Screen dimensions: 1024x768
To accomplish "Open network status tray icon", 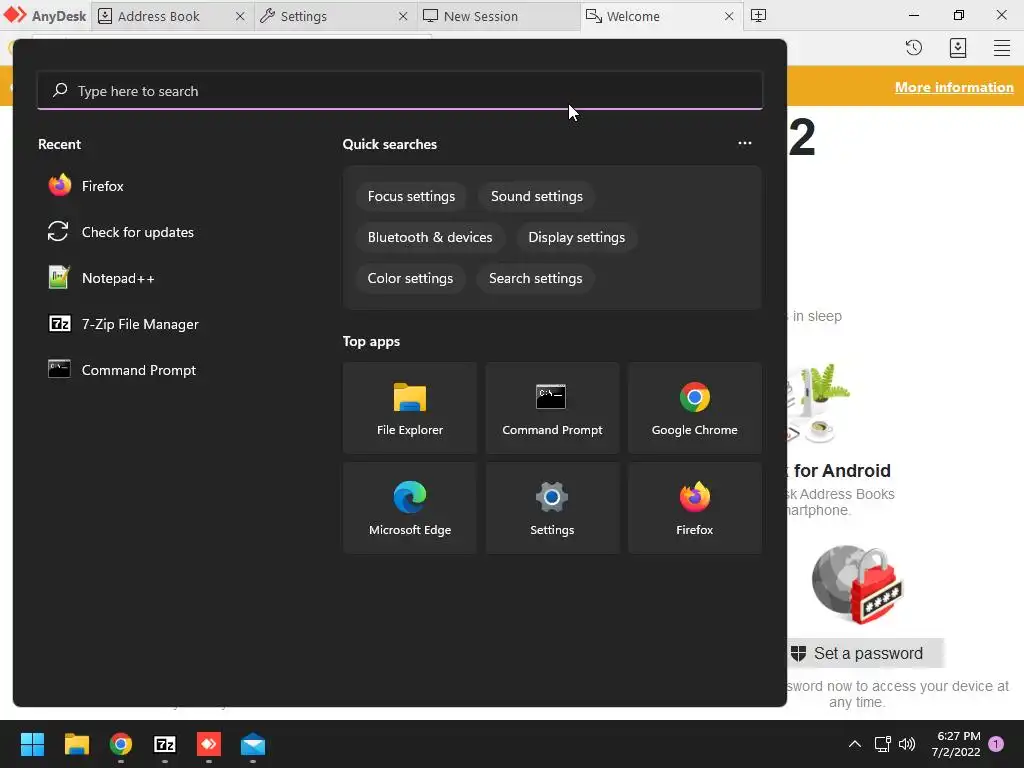I will (x=882, y=744).
